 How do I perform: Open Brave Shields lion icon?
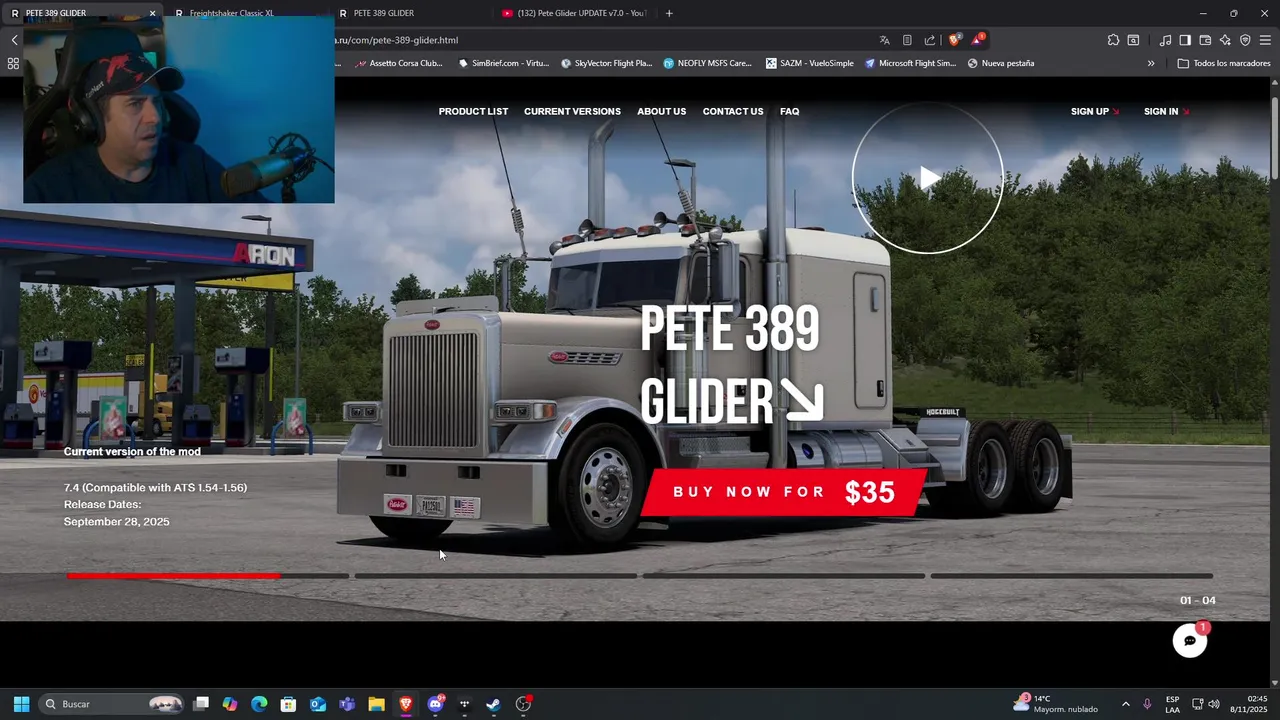pyautogui.click(x=954, y=40)
